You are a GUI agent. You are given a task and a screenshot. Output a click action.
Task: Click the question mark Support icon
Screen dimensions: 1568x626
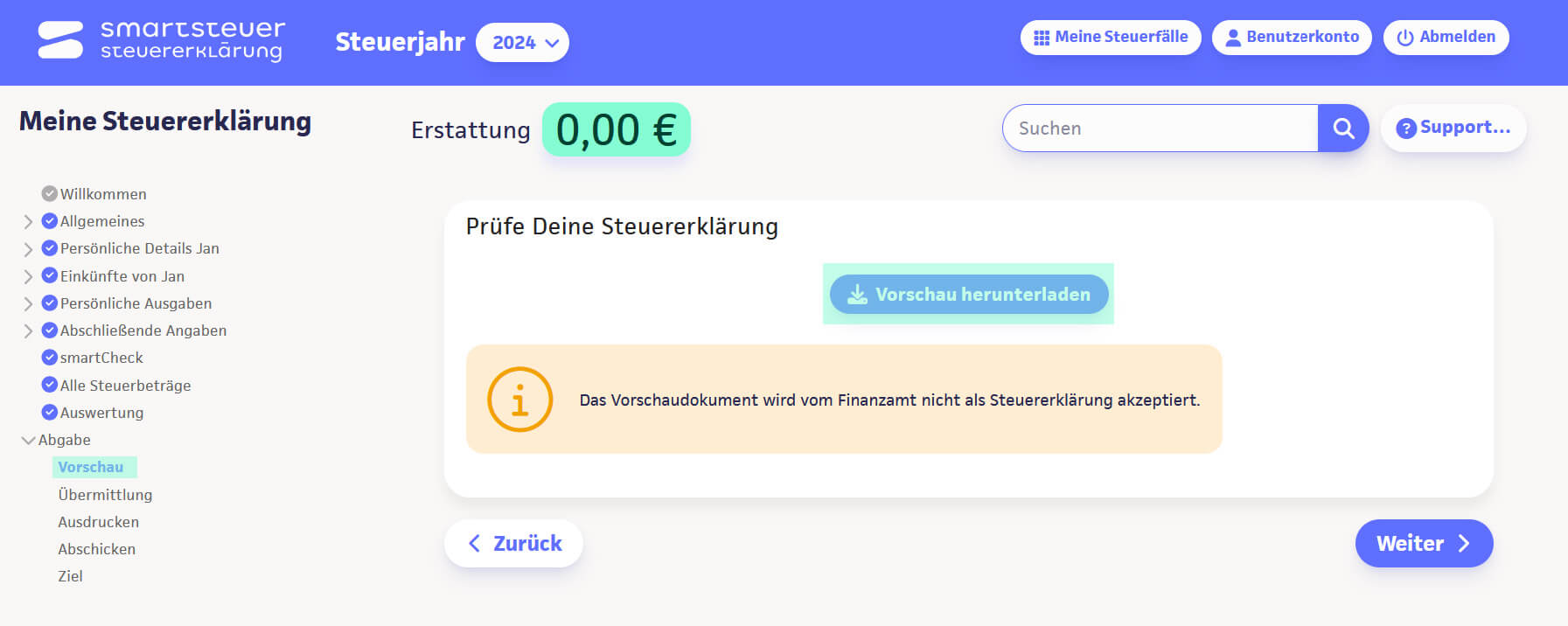[x=1405, y=129]
